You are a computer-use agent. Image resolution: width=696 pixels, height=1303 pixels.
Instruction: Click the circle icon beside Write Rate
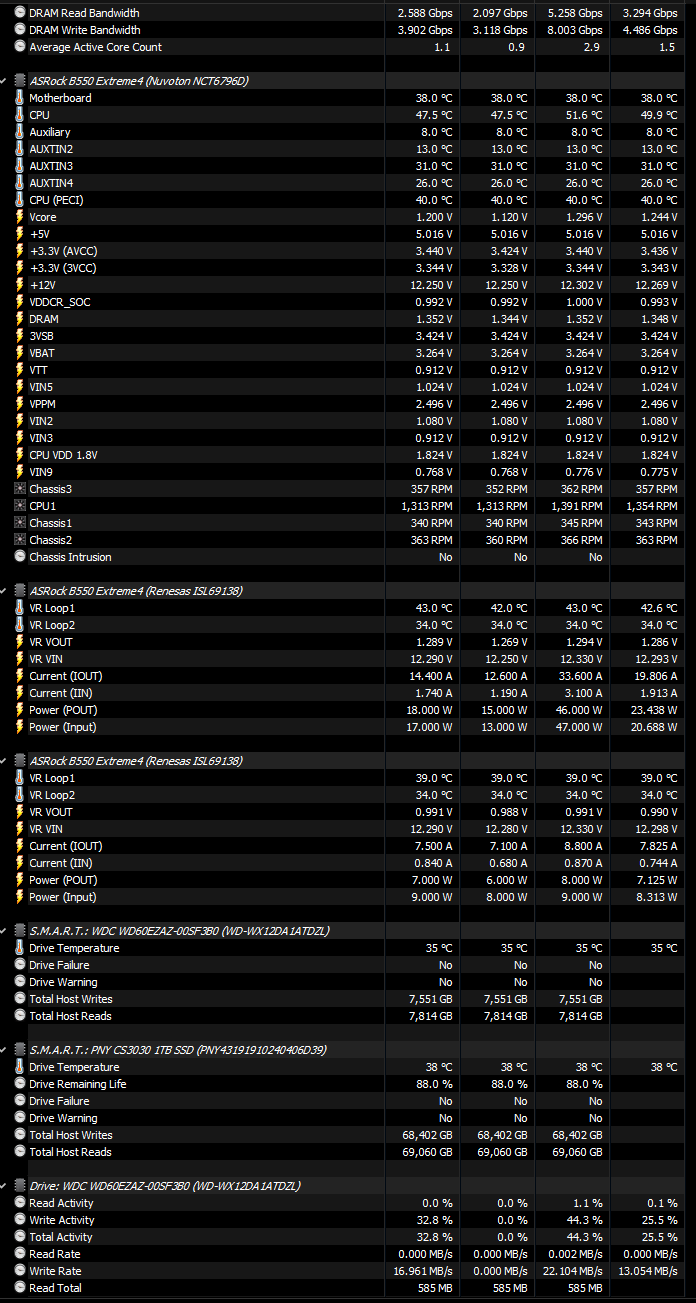(20, 1271)
